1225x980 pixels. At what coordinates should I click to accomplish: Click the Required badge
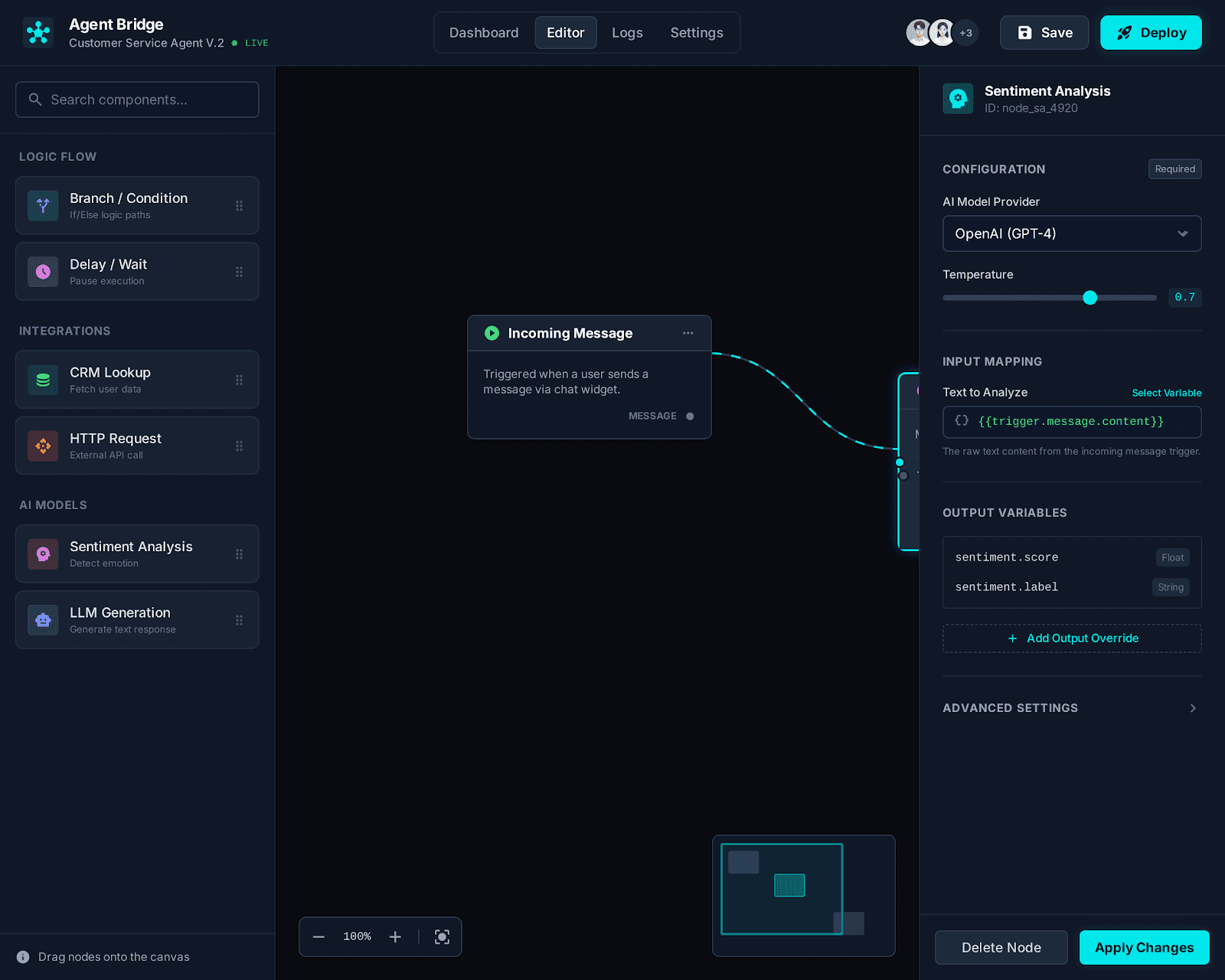1174,169
